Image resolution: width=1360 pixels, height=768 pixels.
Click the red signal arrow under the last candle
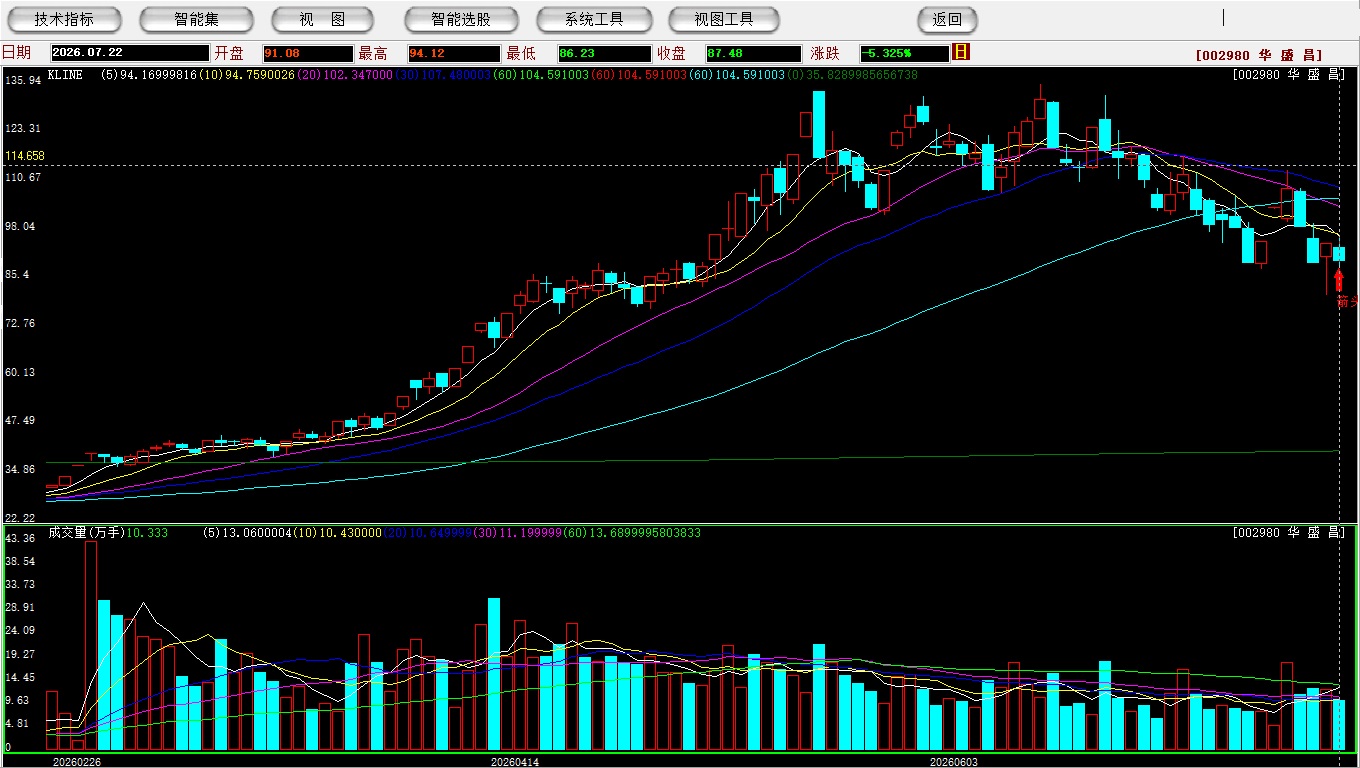pos(1339,280)
